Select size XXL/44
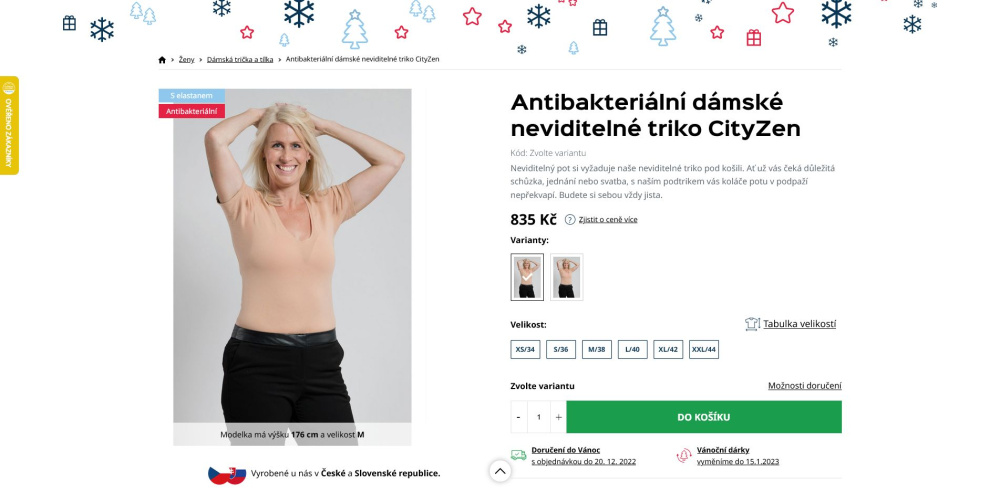The image size is (1000, 492). click(703, 349)
